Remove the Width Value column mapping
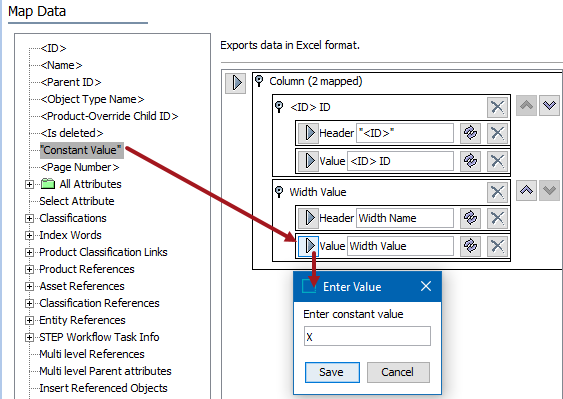563x399 pixels. click(x=497, y=192)
